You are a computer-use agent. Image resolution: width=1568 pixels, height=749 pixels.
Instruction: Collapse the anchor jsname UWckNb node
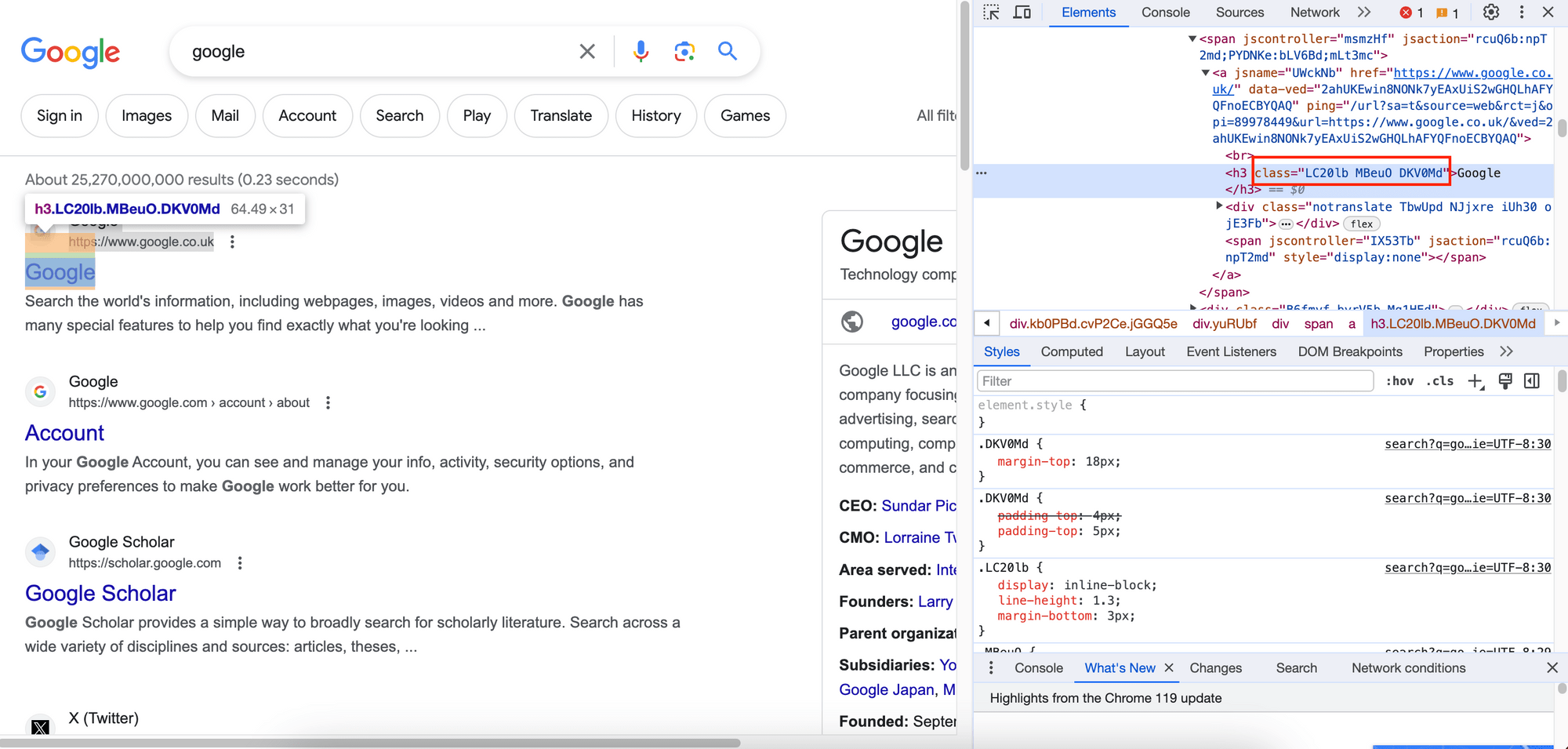[1206, 73]
